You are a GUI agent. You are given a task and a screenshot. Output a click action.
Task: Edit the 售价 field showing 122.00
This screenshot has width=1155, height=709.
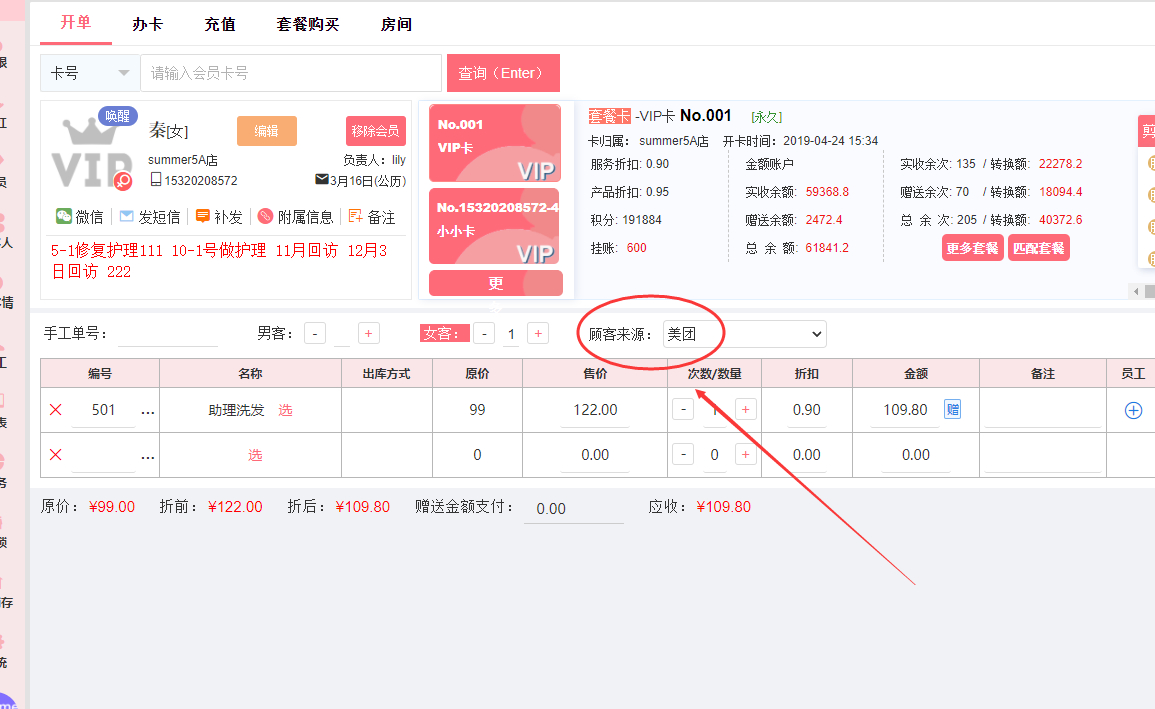pos(595,410)
